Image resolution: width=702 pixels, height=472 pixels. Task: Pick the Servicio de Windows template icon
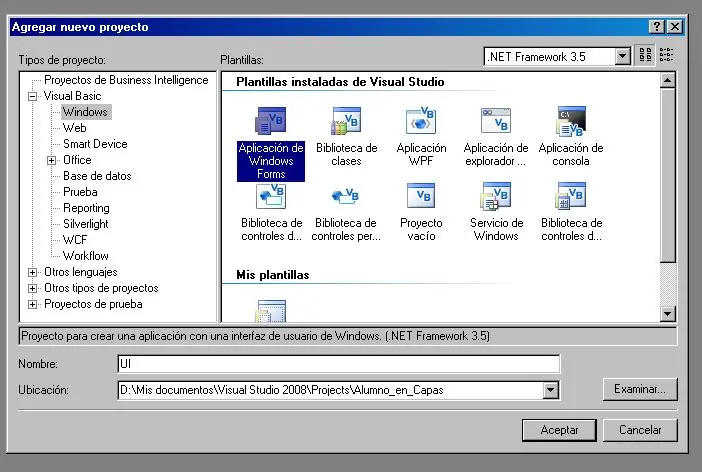[x=496, y=196]
